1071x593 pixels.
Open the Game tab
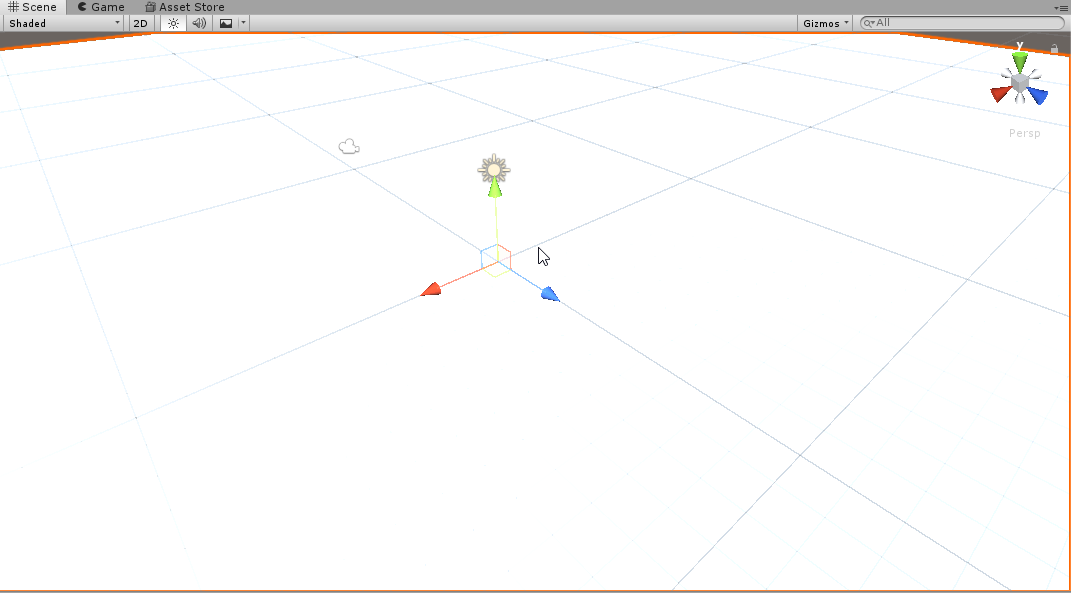coord(100,7)
